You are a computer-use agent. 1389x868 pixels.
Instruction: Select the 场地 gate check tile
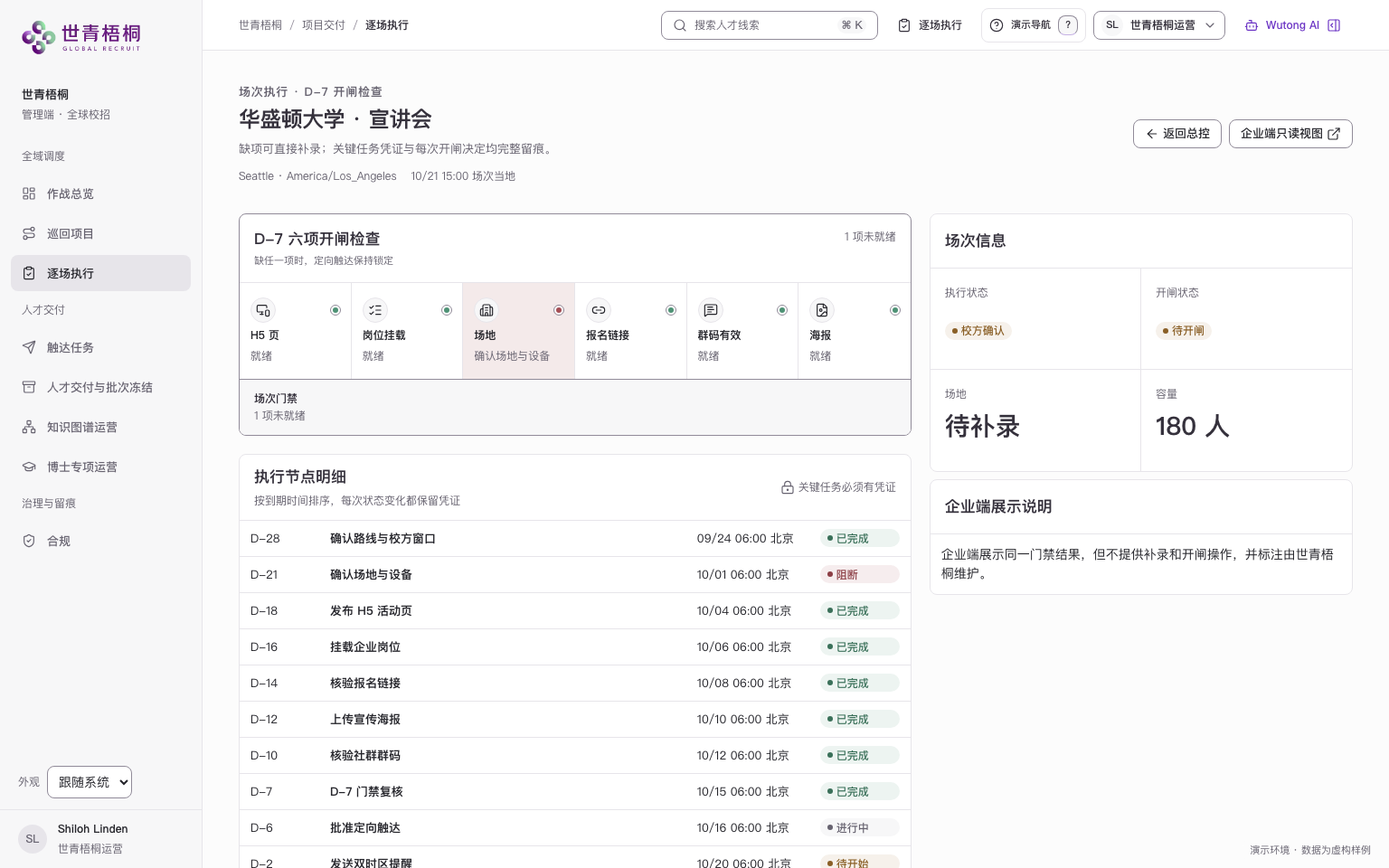[x=518, y=331]
